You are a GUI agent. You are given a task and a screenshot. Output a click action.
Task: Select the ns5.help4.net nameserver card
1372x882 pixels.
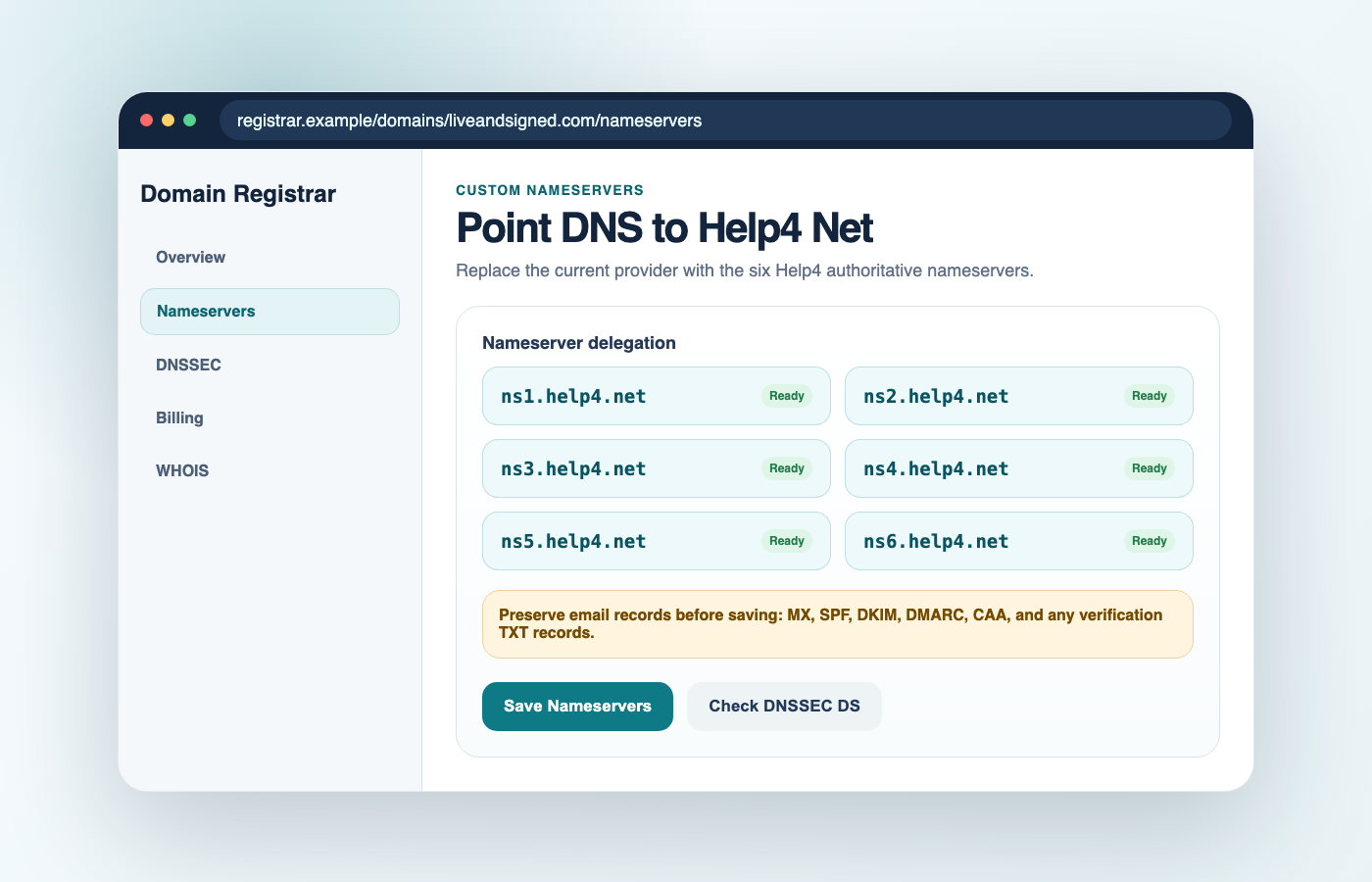click(657, 541)
